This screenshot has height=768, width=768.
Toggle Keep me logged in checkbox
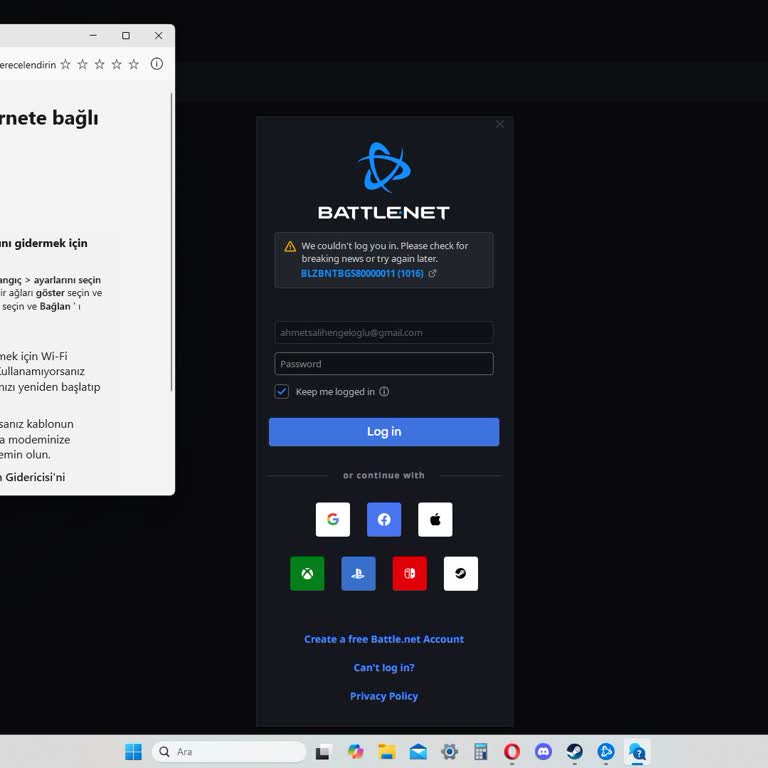click(x=282, y=391)
